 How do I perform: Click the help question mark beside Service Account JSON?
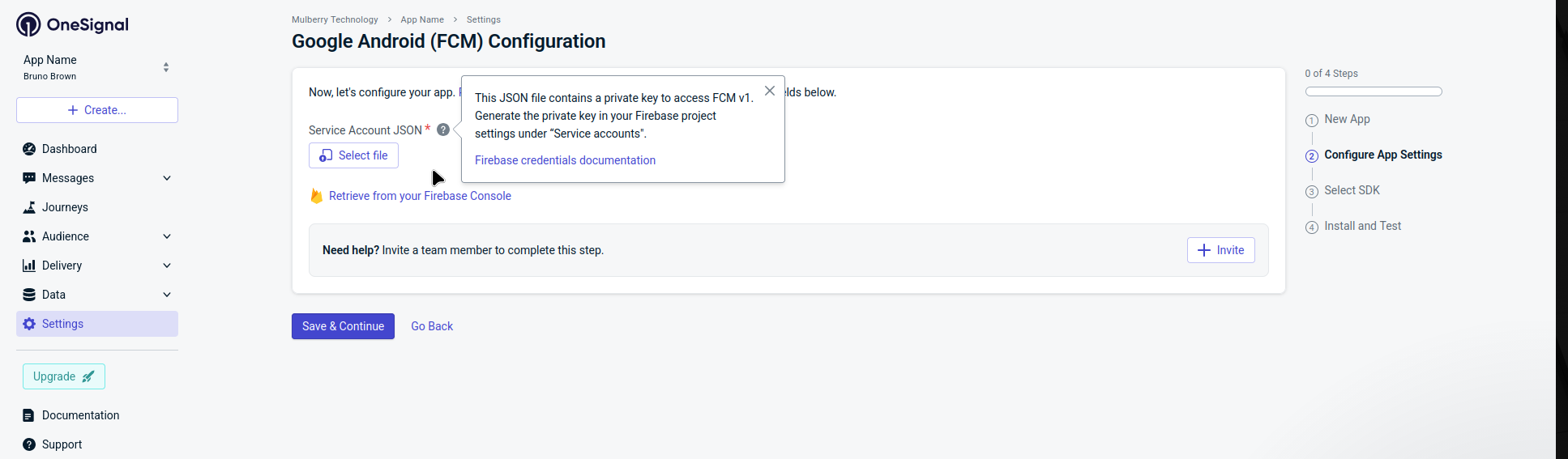(443, 130)
